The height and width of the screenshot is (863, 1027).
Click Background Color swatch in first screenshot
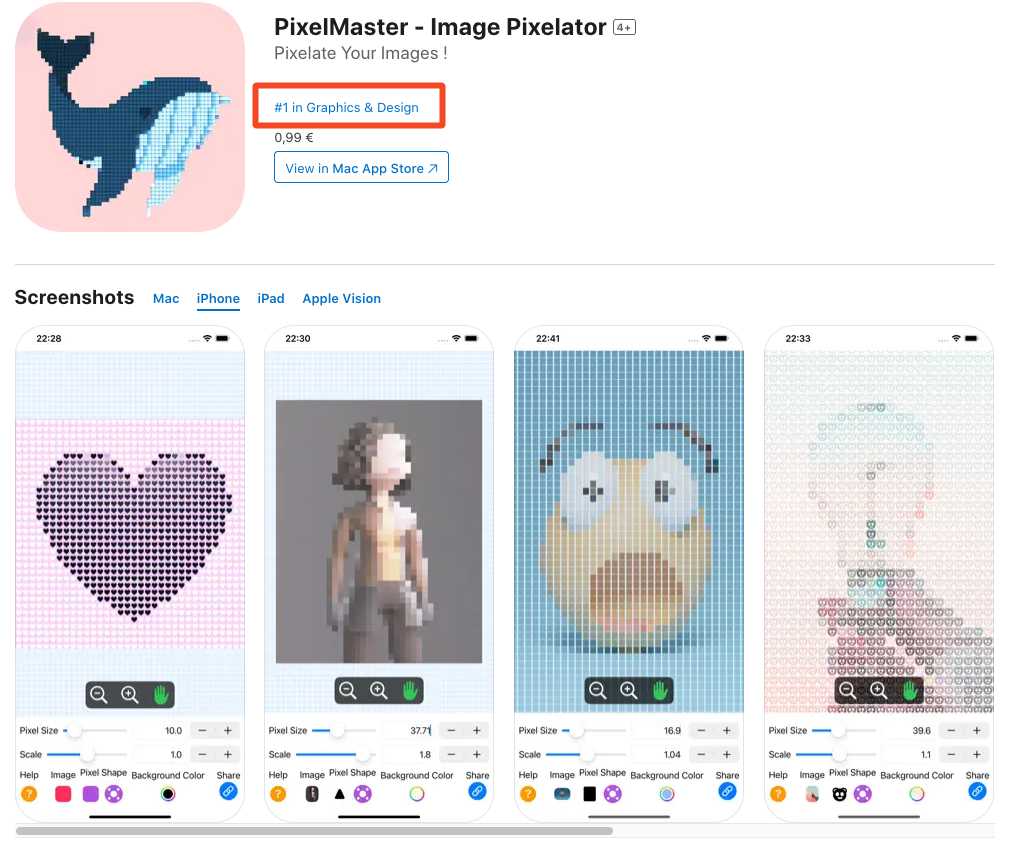pos(168,794)
